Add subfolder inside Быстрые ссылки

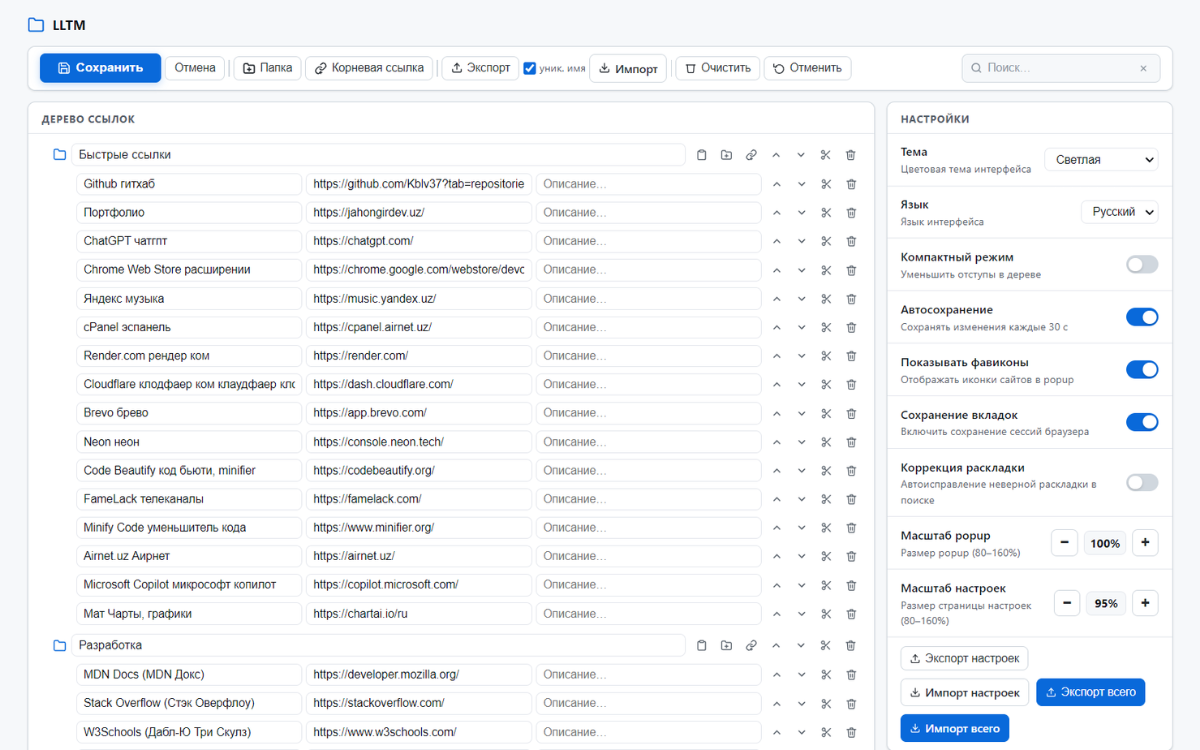tap(726, 155)
